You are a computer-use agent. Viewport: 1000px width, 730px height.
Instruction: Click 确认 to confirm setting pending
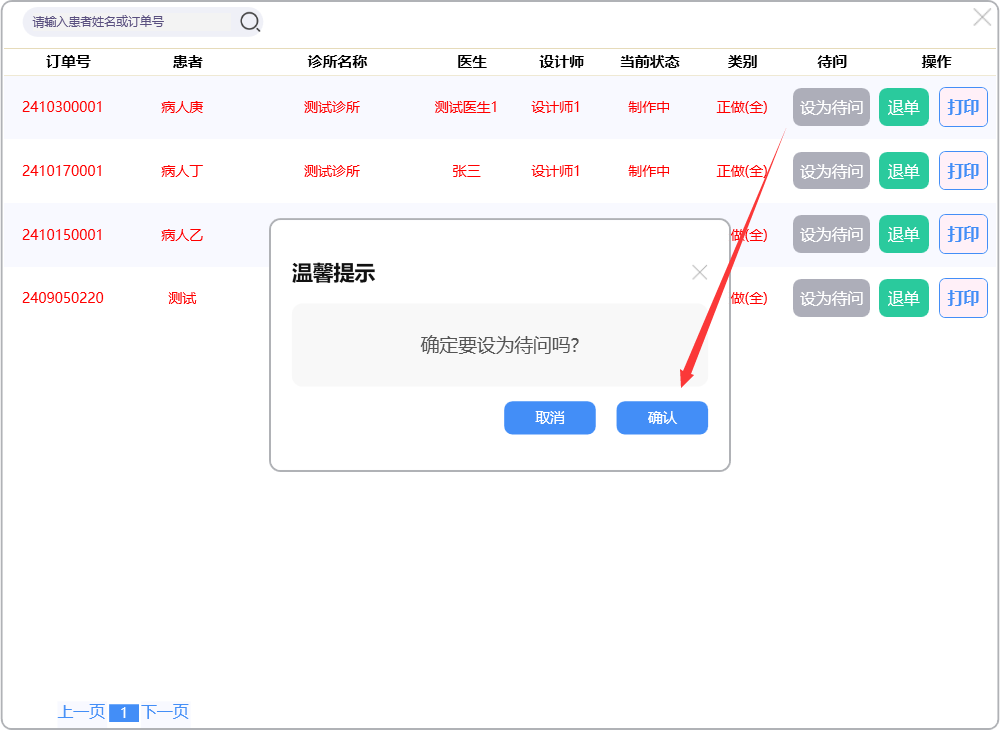pyautogui.click(x=662, y=418)
